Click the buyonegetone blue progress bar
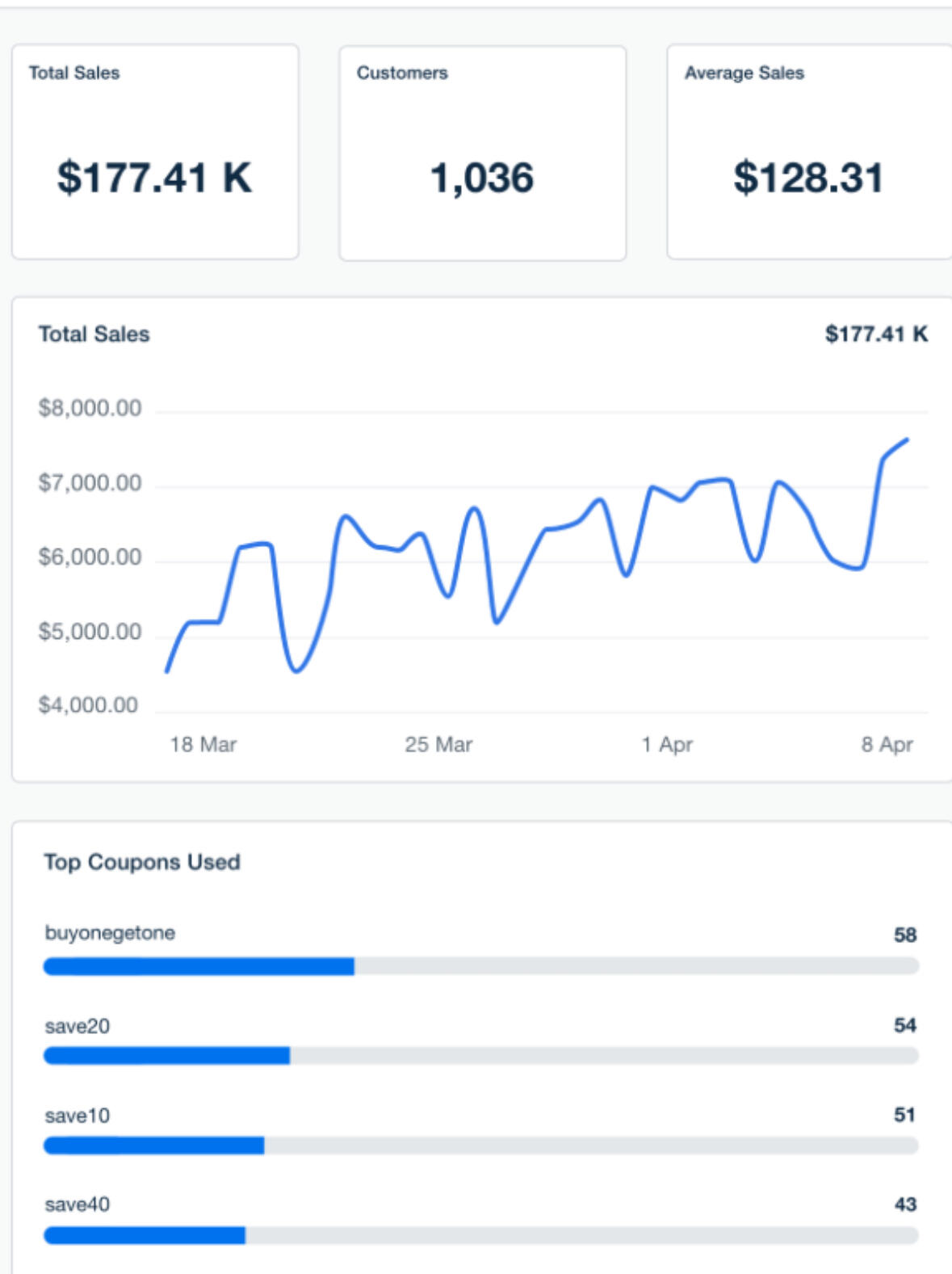Screen dimensions: 952x1274 (199, 966)
